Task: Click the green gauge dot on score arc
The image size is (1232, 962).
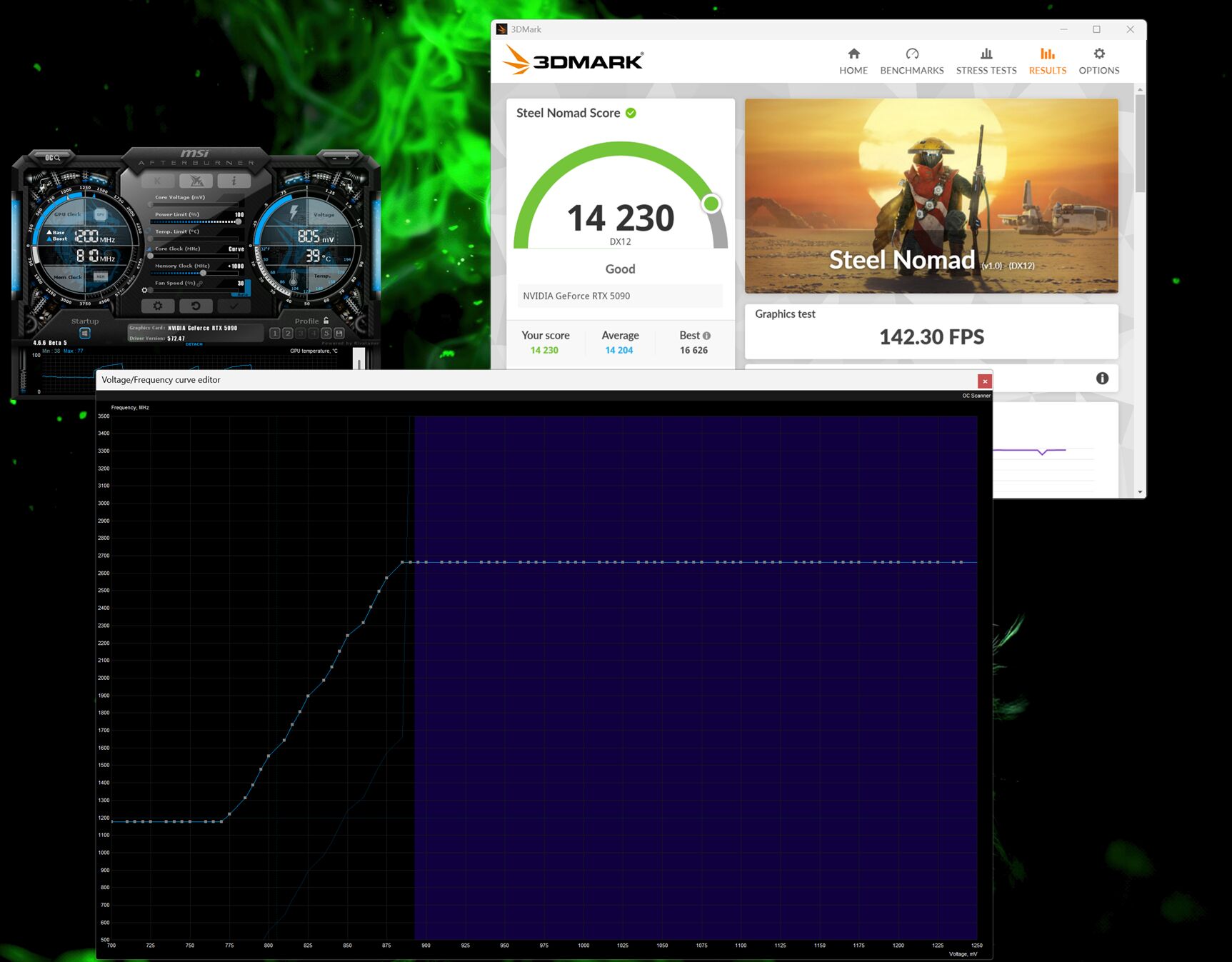Action: (711, 204)
